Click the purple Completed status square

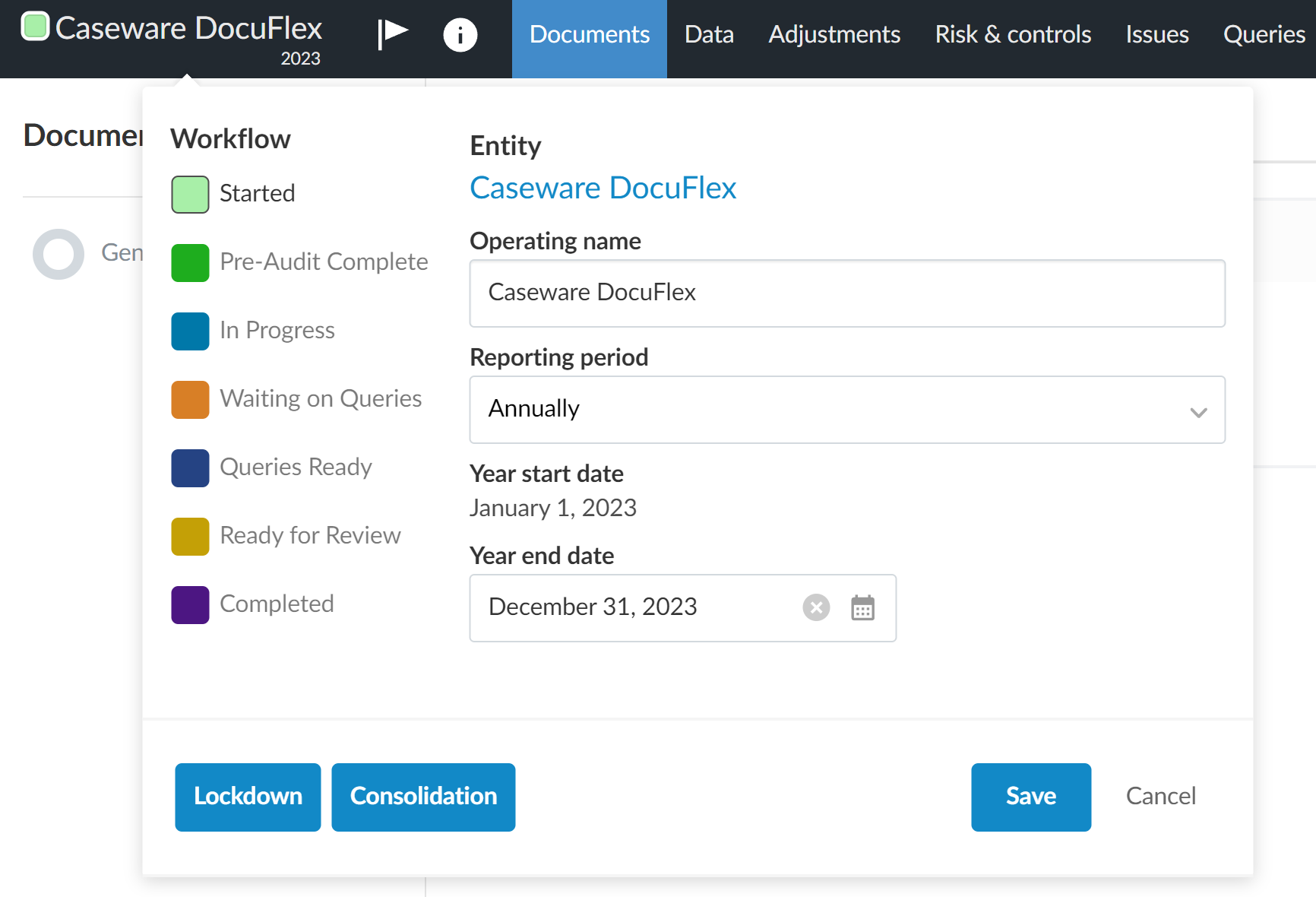[190, 604]
